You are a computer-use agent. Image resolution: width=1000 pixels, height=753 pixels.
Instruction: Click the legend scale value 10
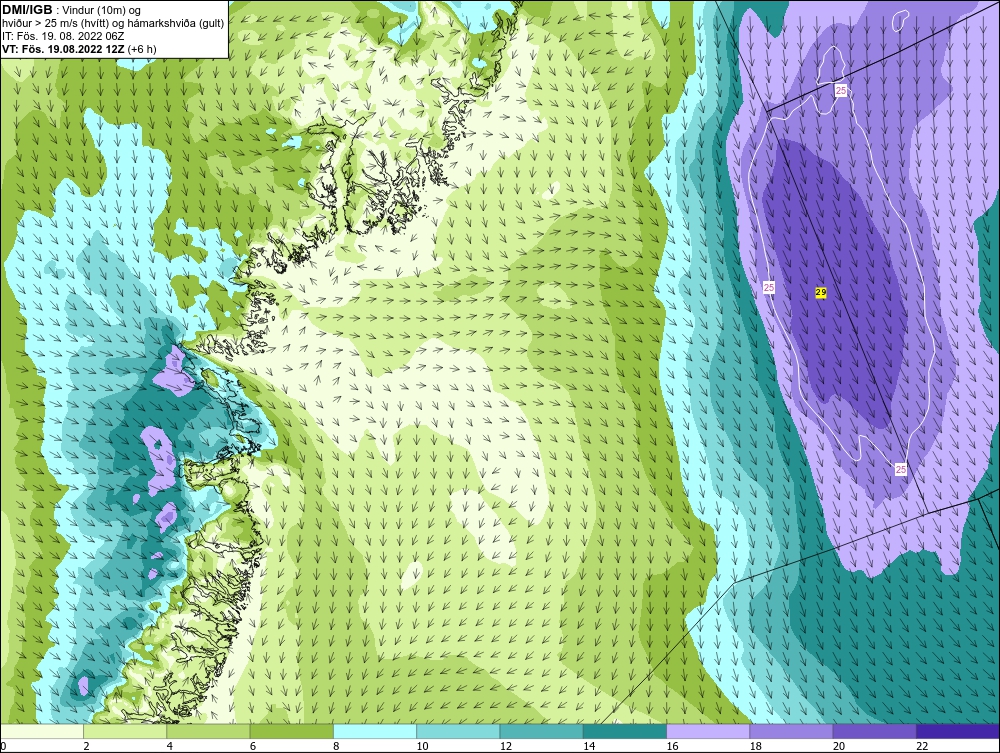pos(422,747)
